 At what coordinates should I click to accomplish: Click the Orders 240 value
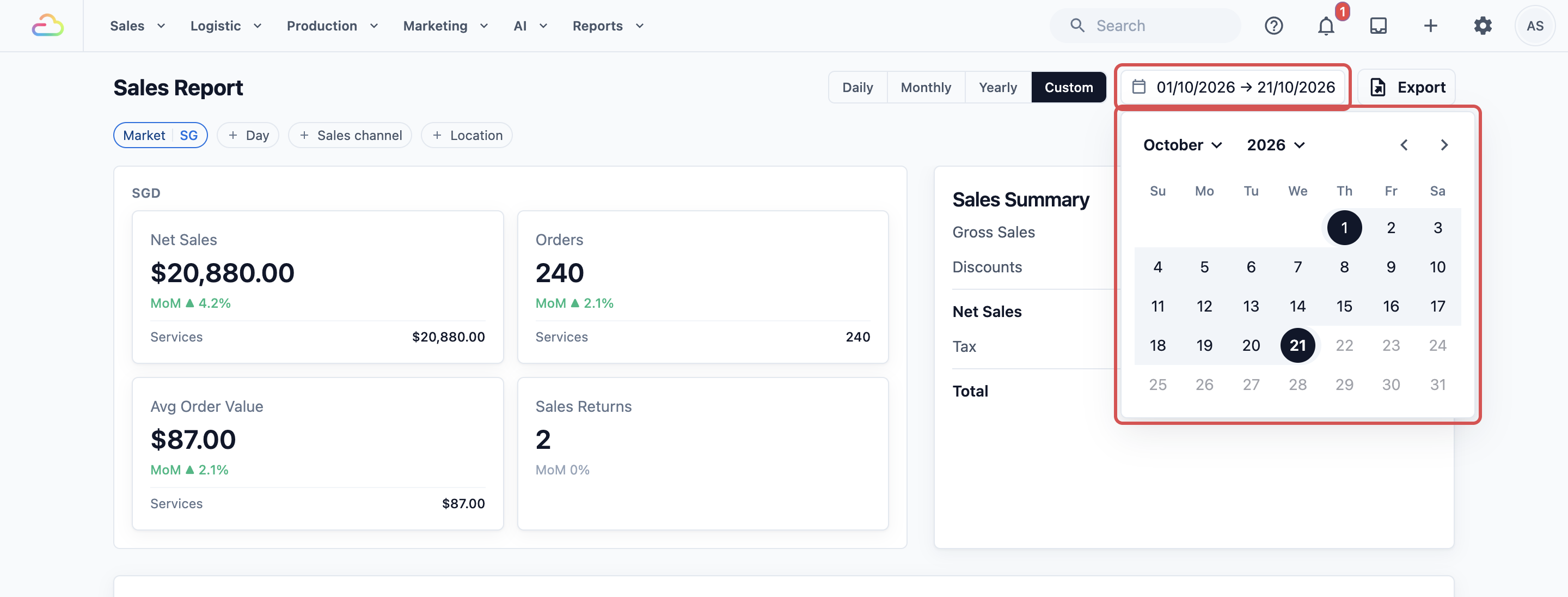559,272
